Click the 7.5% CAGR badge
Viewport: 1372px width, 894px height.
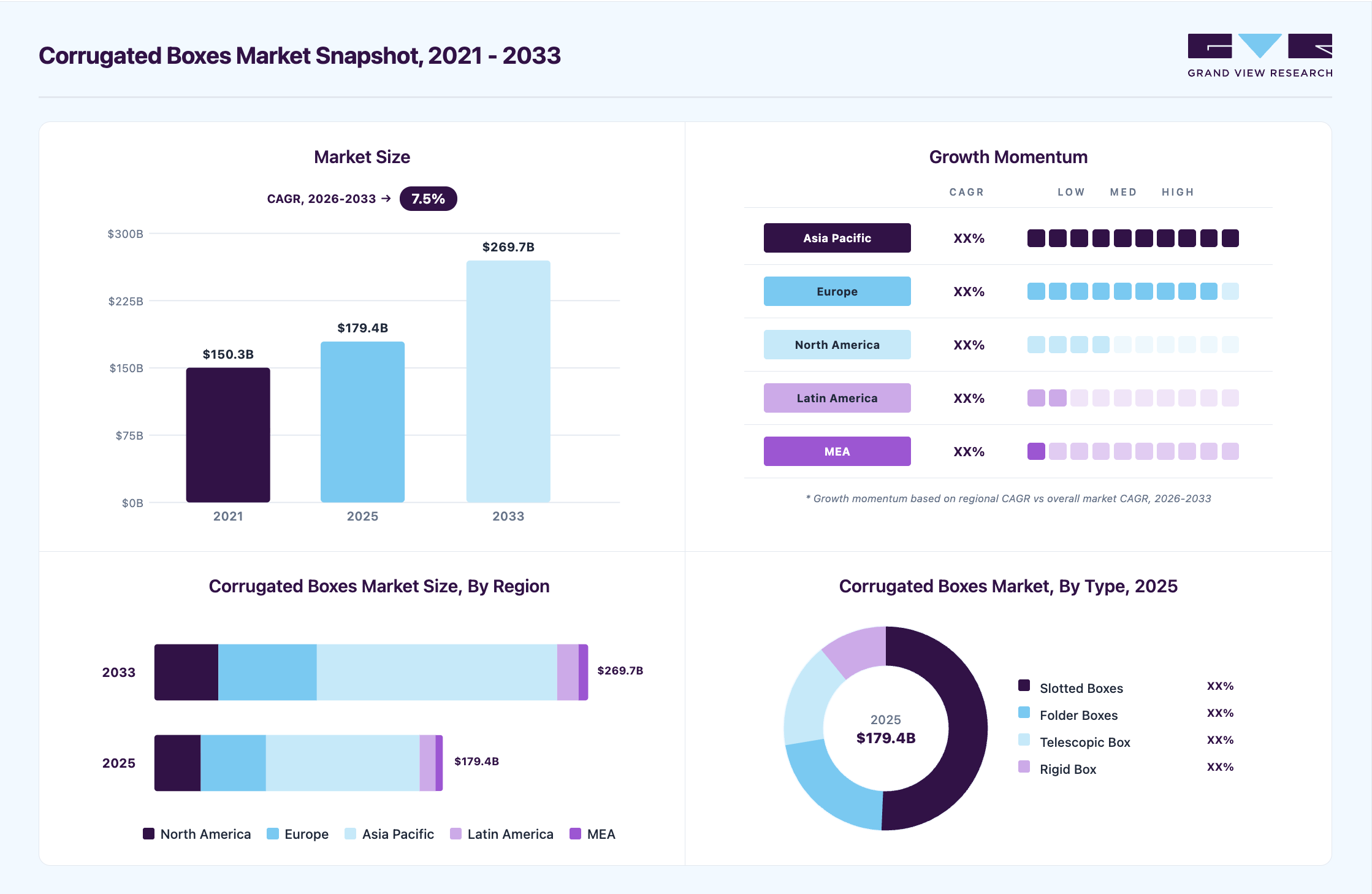[428, 199]
